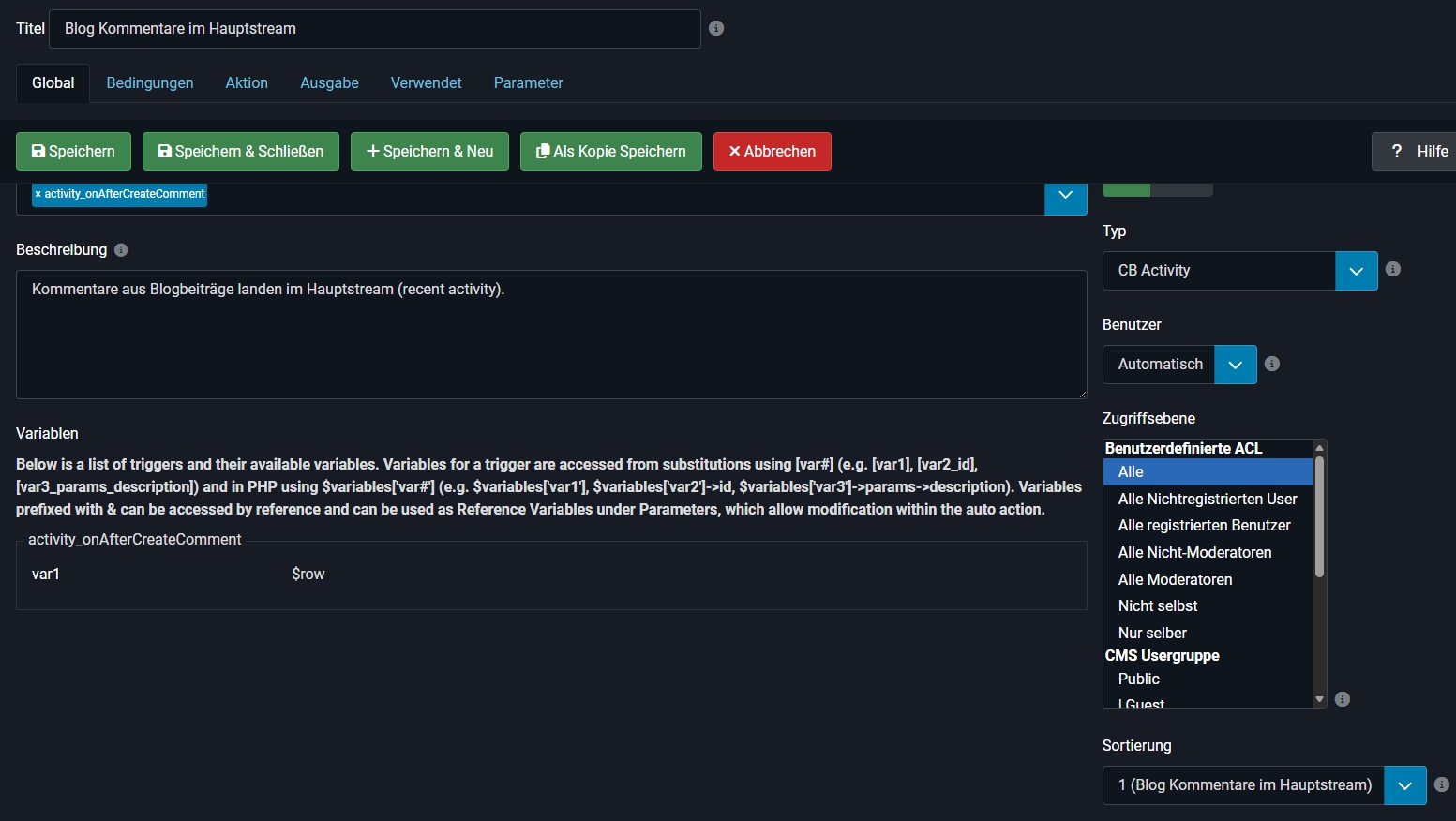Click the info icon next to Titel field
Image resolution: width=1456 pixels, height=821 pixels.
716,28
